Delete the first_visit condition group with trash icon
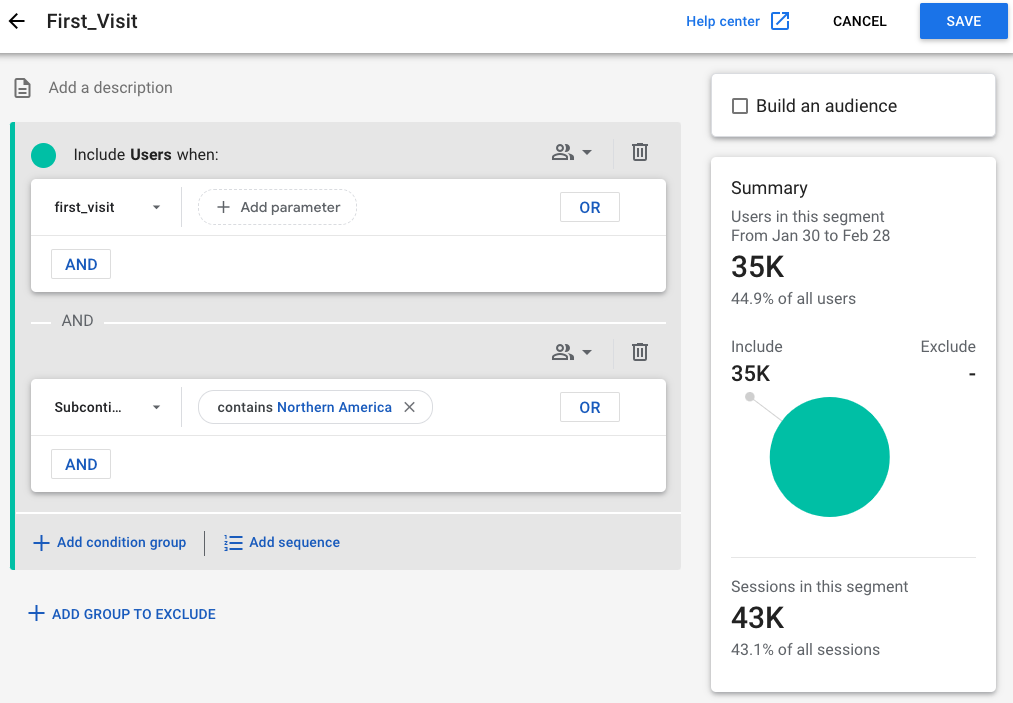1013x703 pixels. click(x=640, y=152)
